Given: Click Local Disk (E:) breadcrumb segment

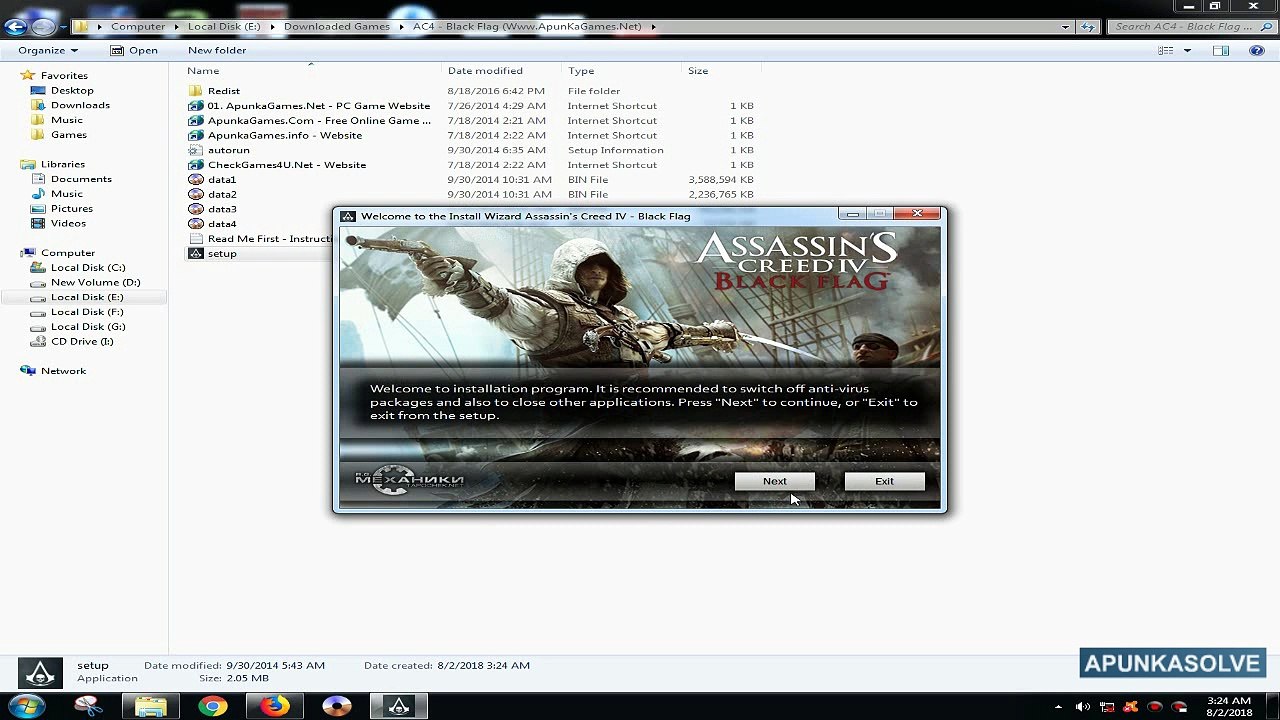Looking at the screenshot, I should (x=224, y=27).
